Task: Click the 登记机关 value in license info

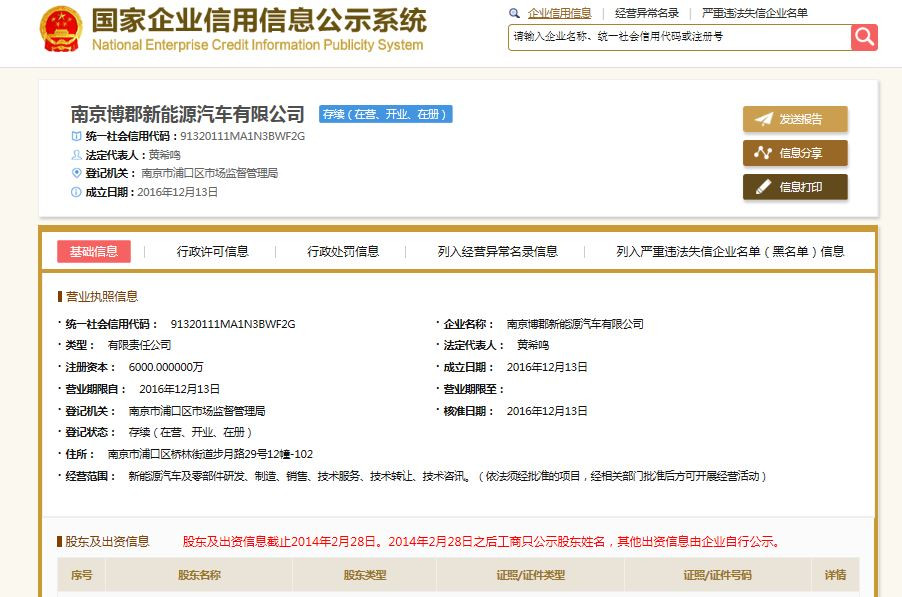Action: (197, 411)
